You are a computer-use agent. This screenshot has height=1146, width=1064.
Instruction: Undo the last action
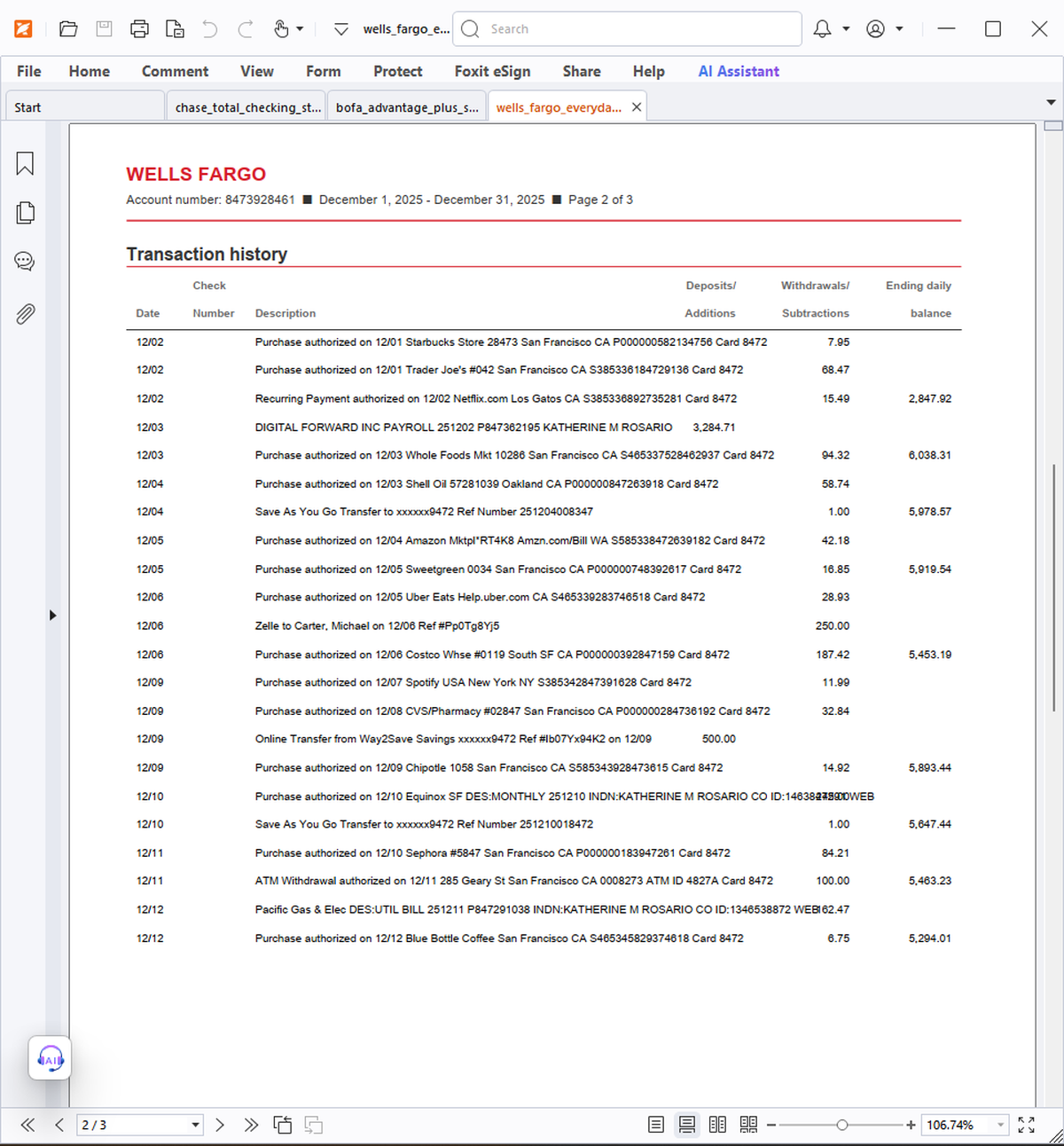click(x=210, y=29)
